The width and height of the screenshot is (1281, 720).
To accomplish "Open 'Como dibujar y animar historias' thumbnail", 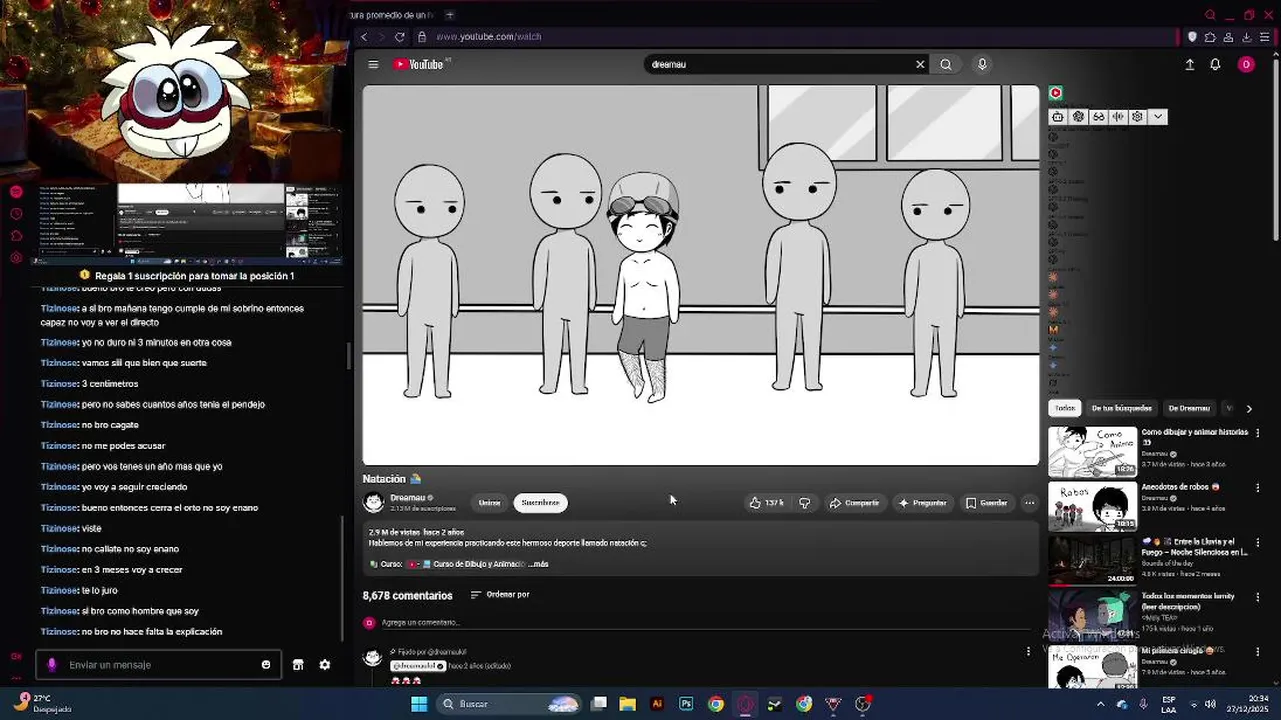I will coord(1092,451).
